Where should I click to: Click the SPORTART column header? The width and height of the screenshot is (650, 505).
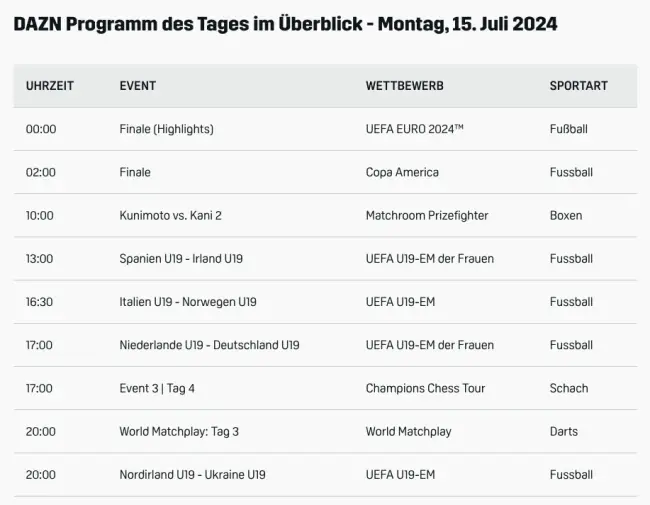click(578, 86)
